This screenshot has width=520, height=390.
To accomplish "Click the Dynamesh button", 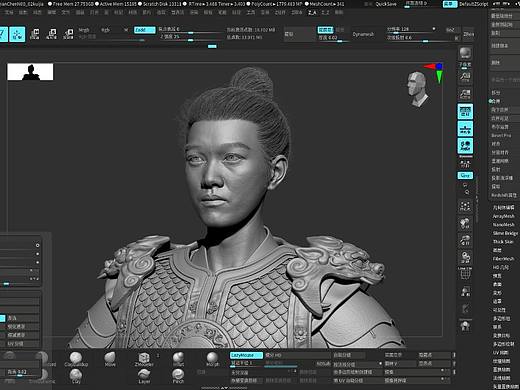I will [x=363, y=34].
